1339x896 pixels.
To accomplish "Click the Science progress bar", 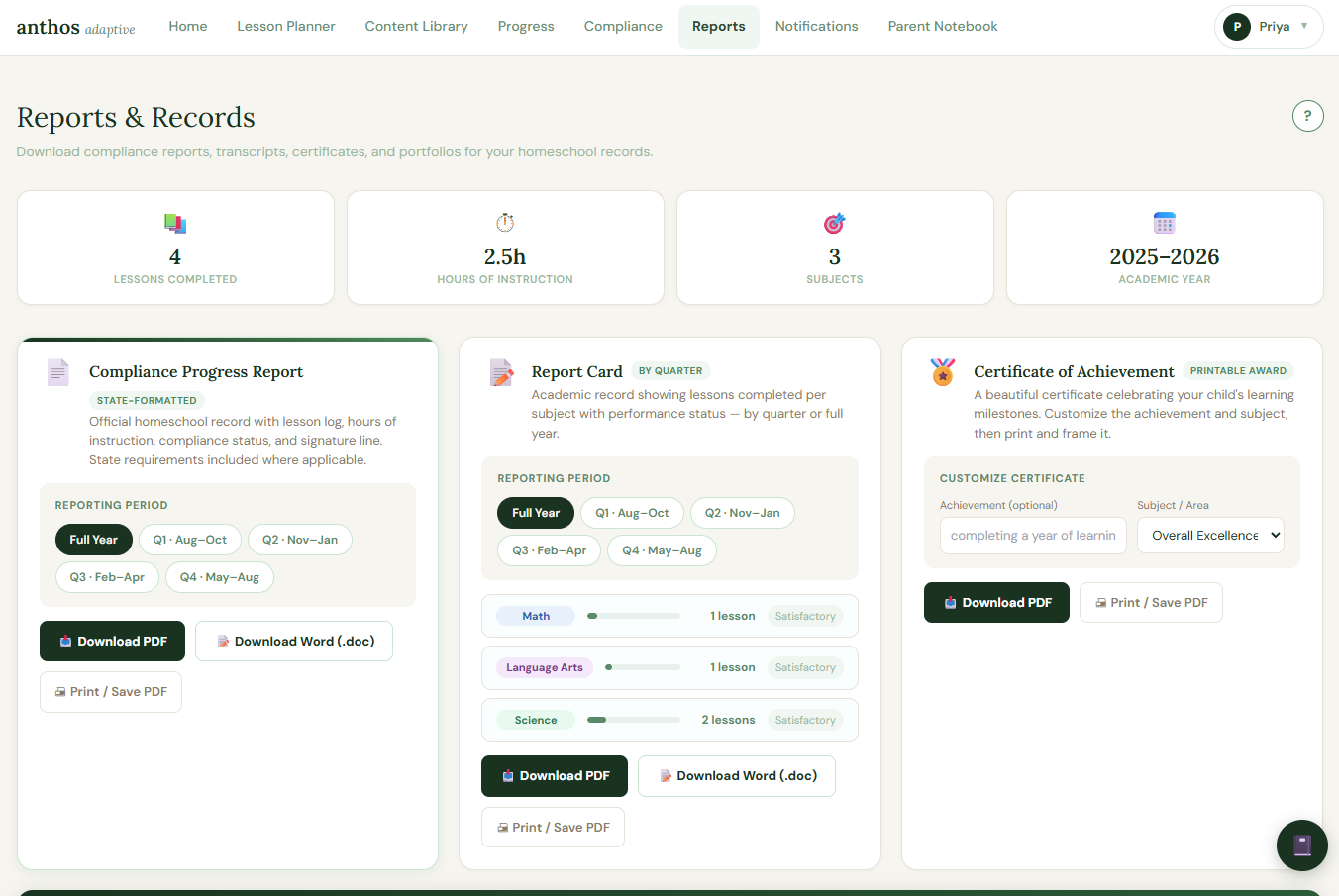I will [632, 720].
